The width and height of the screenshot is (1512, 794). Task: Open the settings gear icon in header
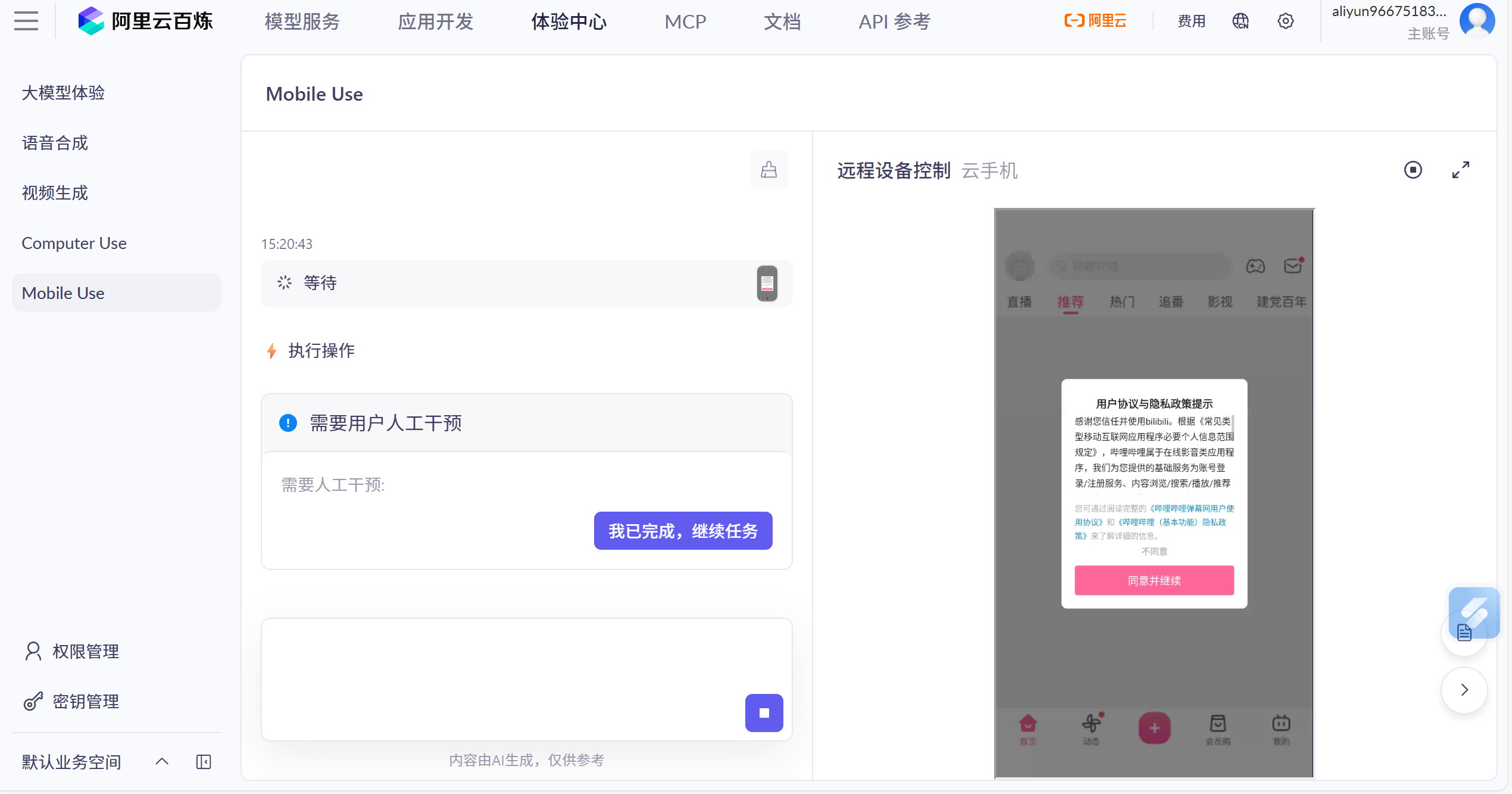pyautogui.click(x=1285, y=21)
